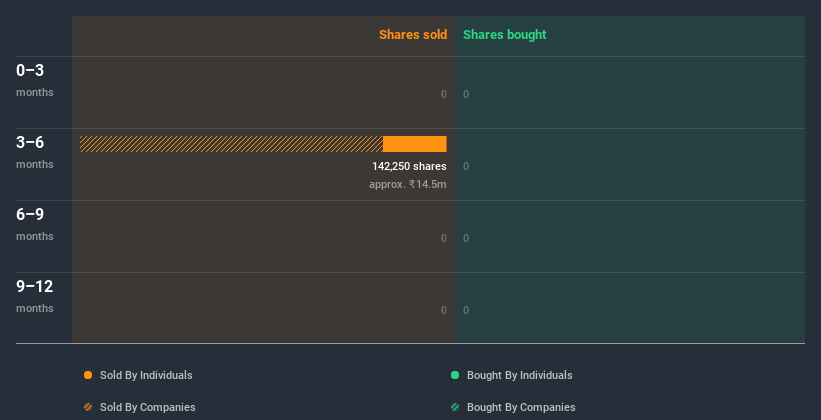821x420 pixels.
Task: Click shares bought 0 in 9–12 months row
Action: (x=466, y=311)
